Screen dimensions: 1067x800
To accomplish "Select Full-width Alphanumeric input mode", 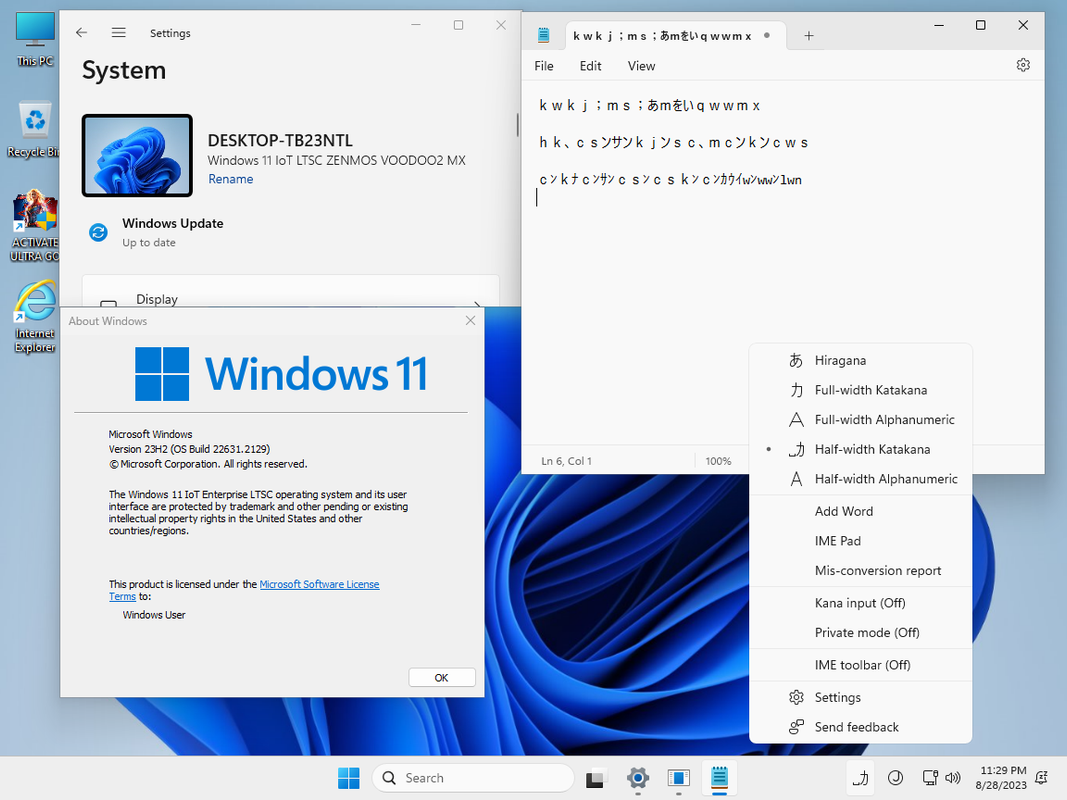I will click(x=860, y=420).
